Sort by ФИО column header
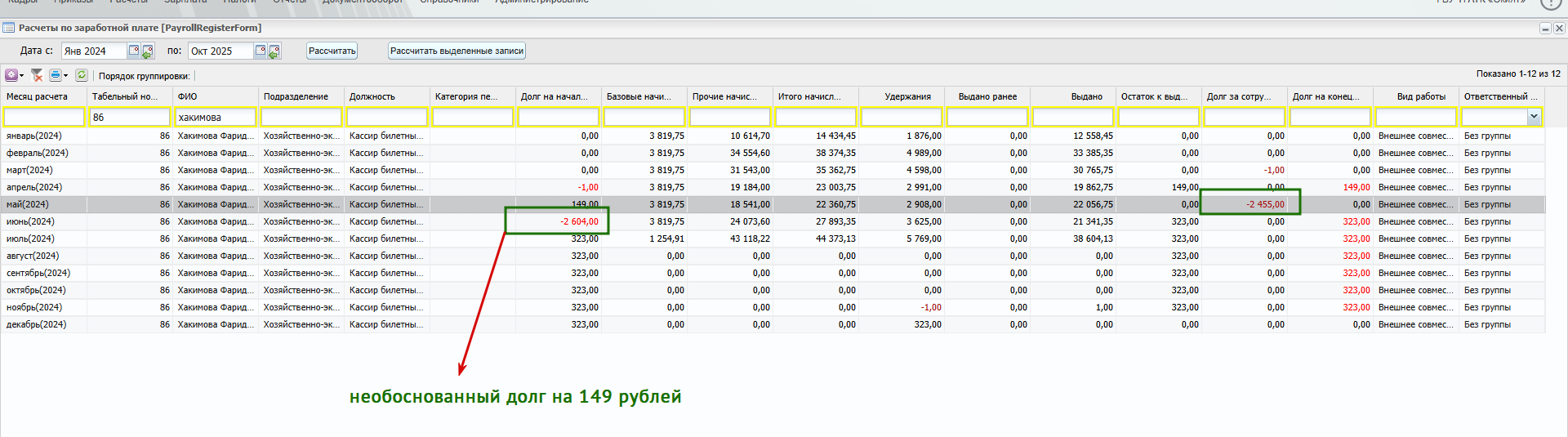 (x=216, y=96)
